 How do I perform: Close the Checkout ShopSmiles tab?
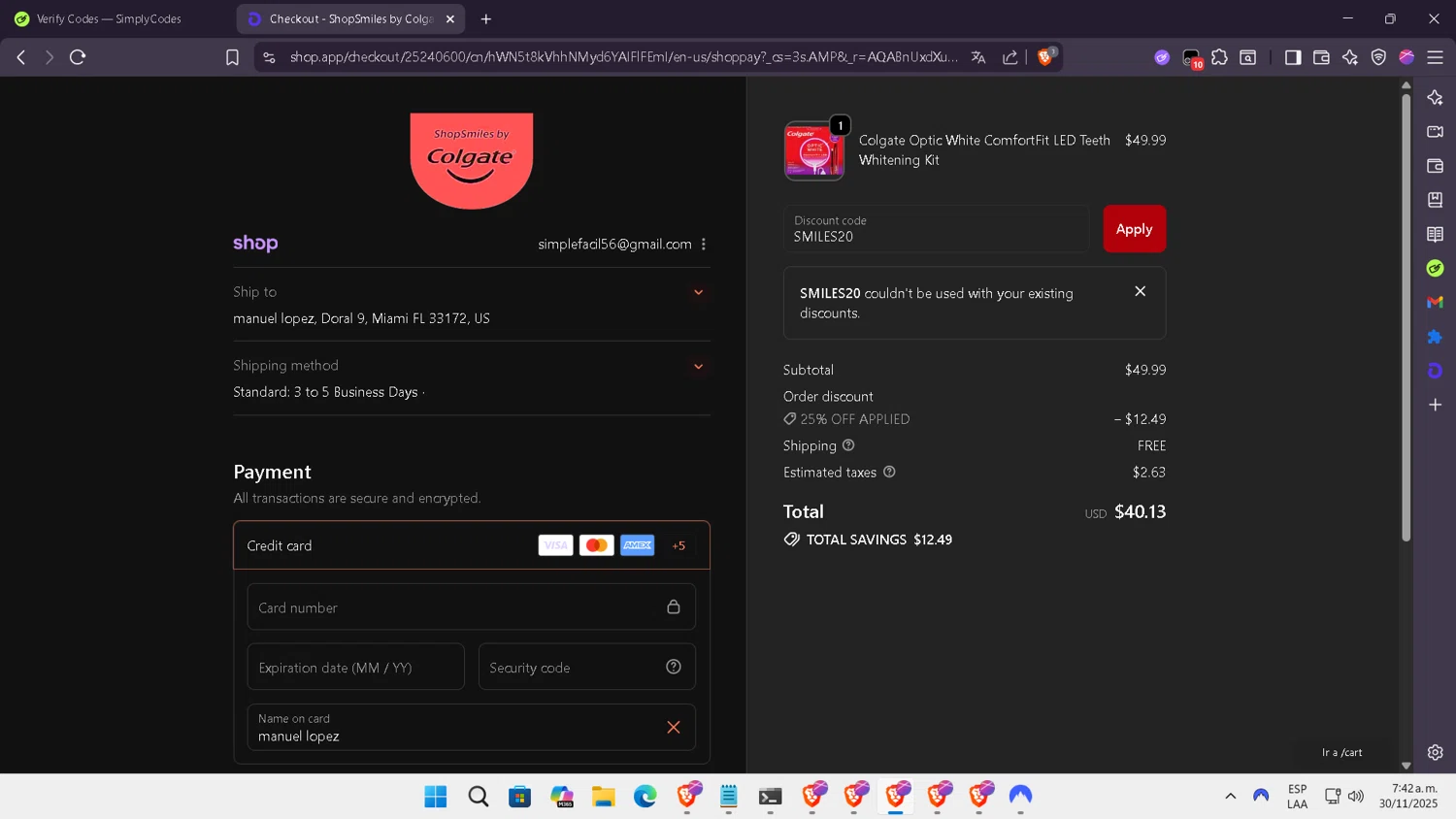pyautogui.click(x=450, y=18)
